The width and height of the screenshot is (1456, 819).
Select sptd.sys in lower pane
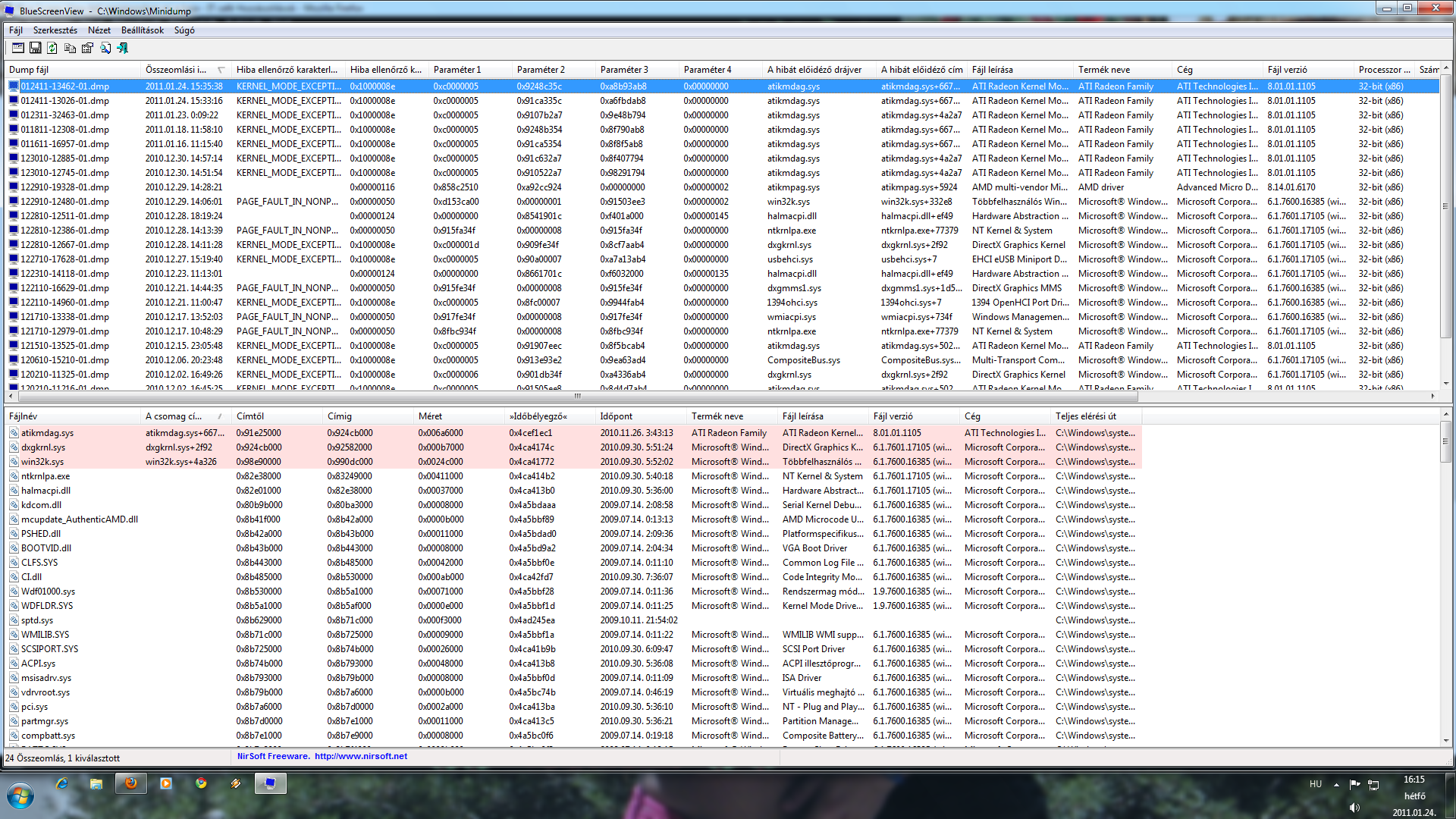37,620
